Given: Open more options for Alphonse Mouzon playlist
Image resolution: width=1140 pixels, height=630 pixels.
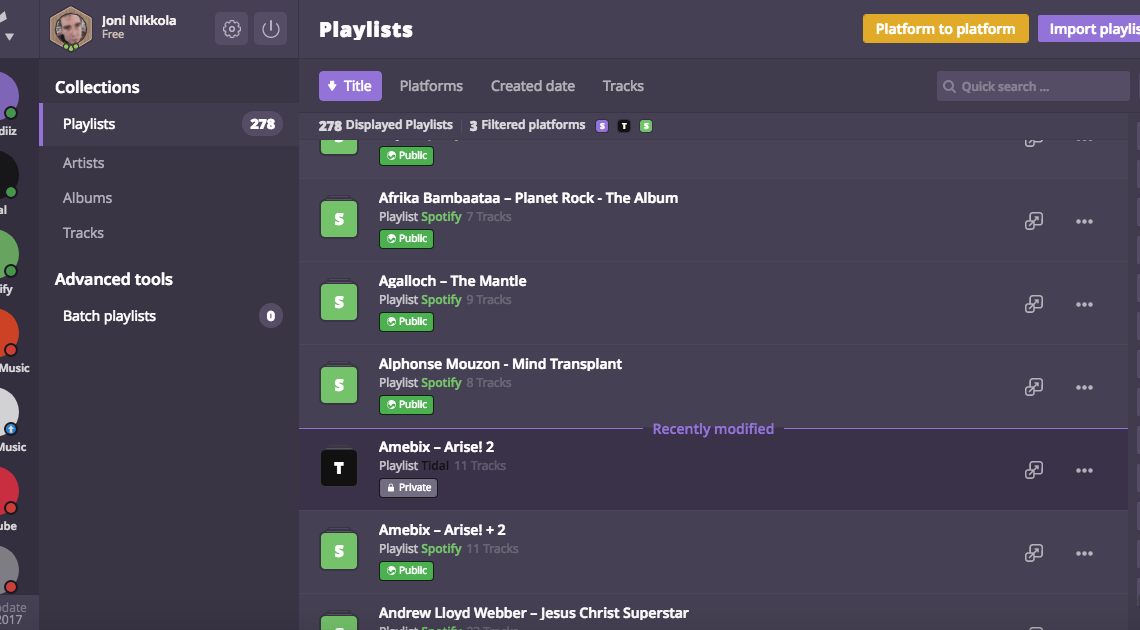Looking at the screenshot, I should [1084, 387].
